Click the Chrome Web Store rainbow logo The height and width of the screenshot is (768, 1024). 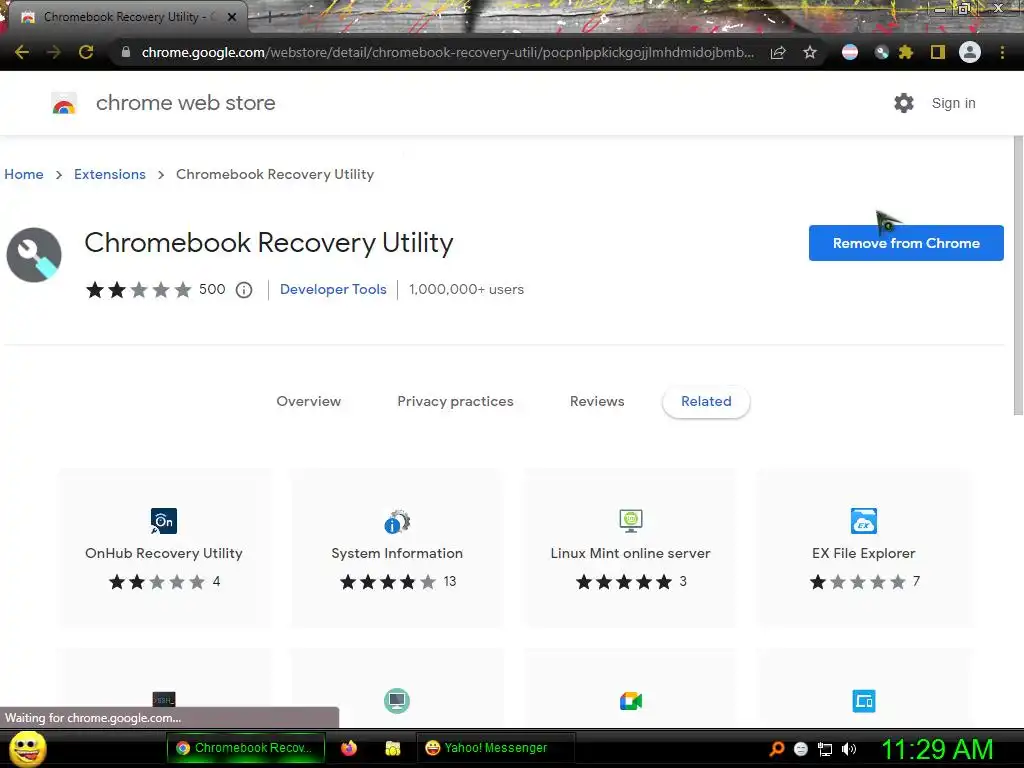point(64,103)
